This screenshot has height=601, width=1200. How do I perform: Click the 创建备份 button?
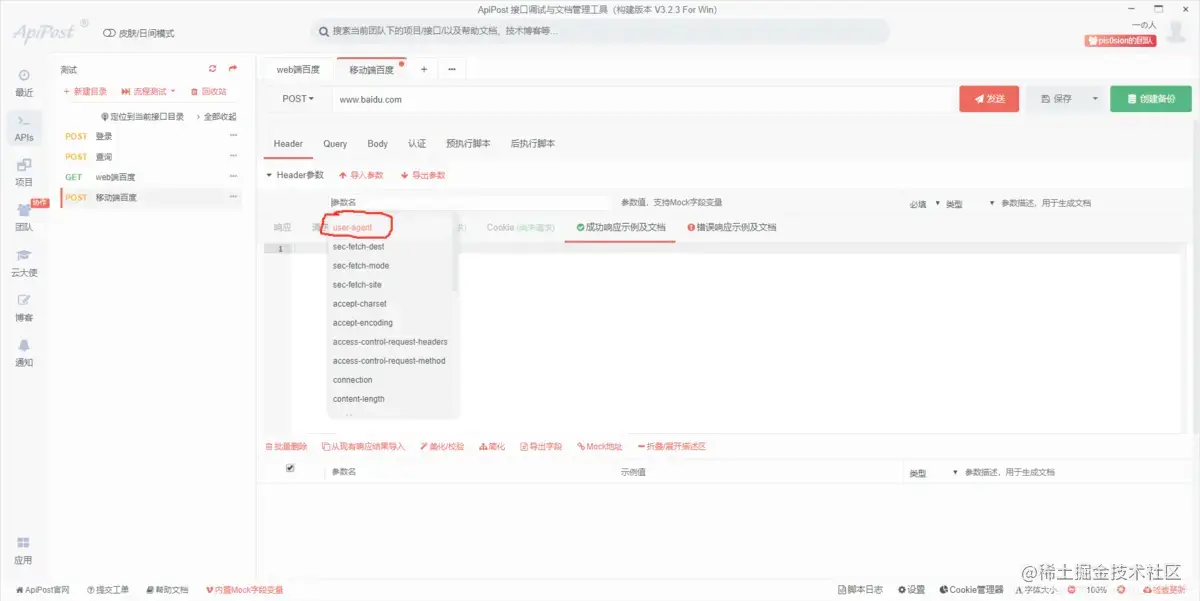1151,99
